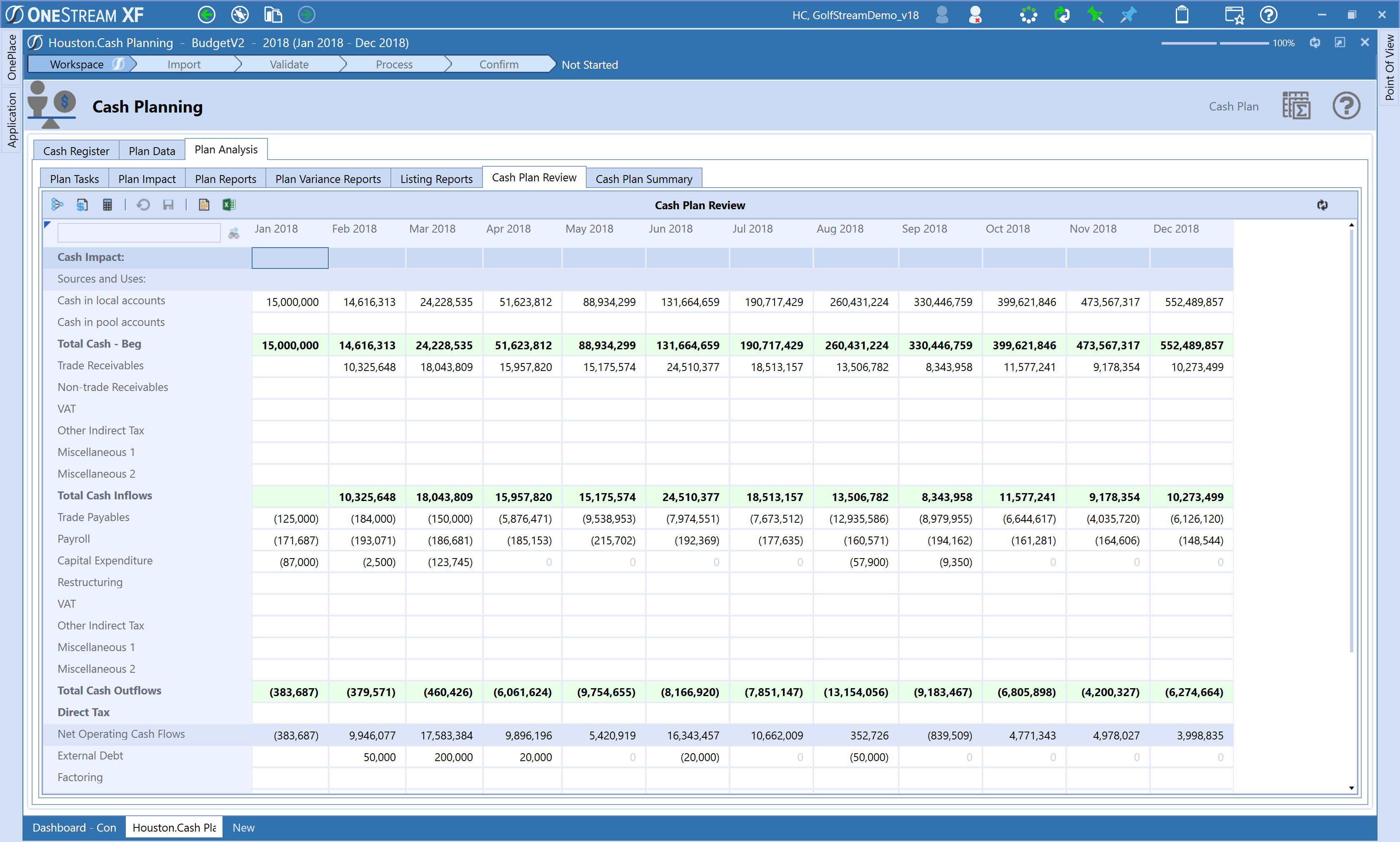
Task: Click the logoff user icon with red X
Action: (x=975, y=15)
